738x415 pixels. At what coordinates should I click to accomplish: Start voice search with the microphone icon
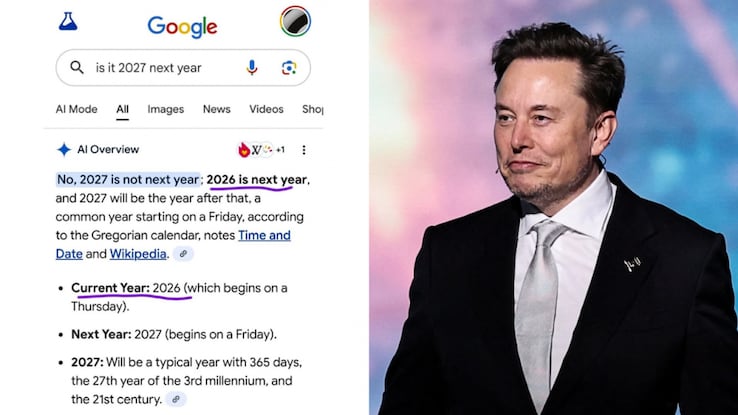pos(252,68)
